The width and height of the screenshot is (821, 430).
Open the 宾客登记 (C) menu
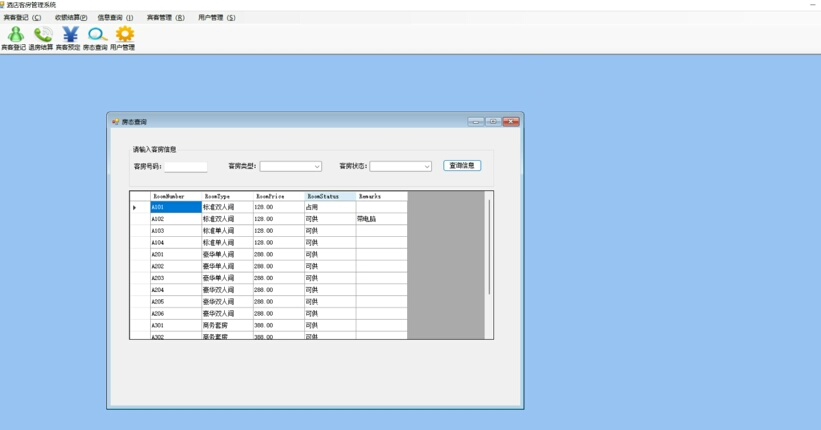coord(23,18)
